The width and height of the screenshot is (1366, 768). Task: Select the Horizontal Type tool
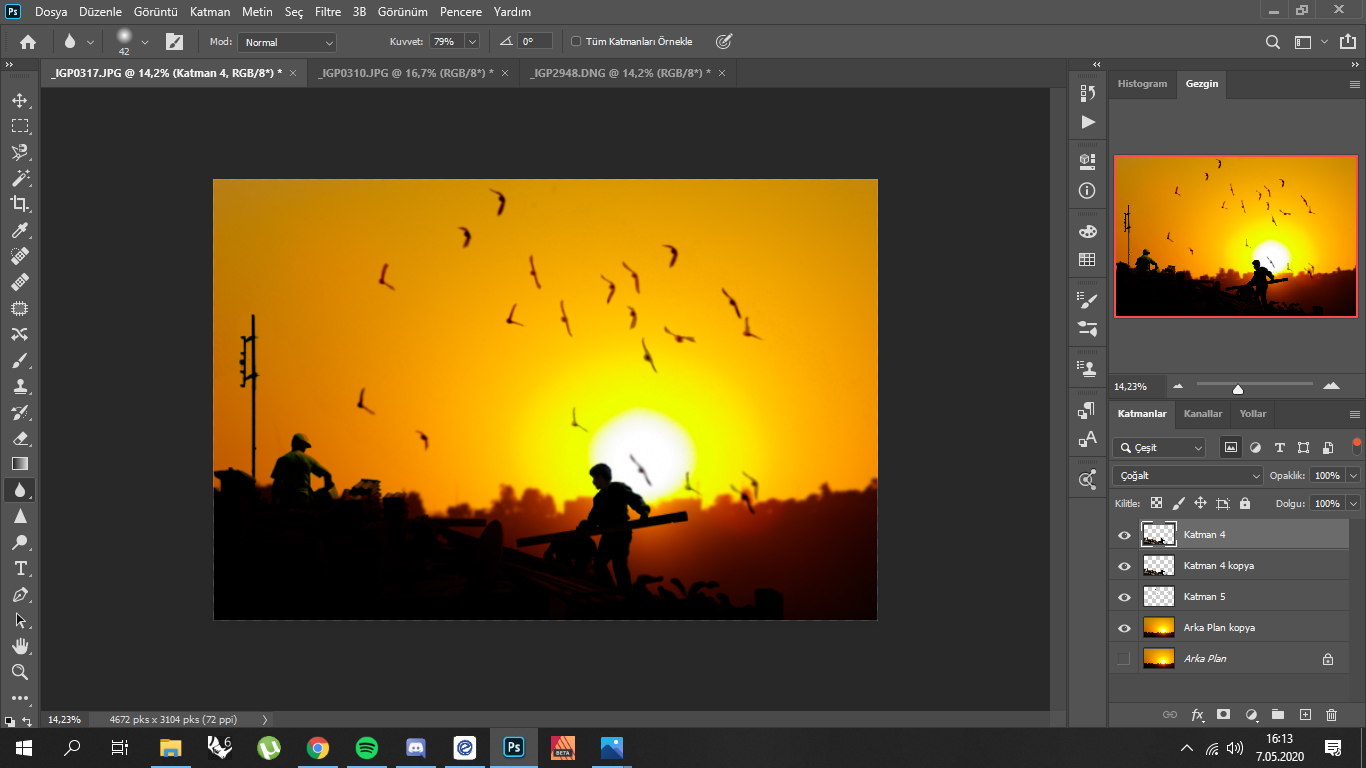tap(20, 568)
